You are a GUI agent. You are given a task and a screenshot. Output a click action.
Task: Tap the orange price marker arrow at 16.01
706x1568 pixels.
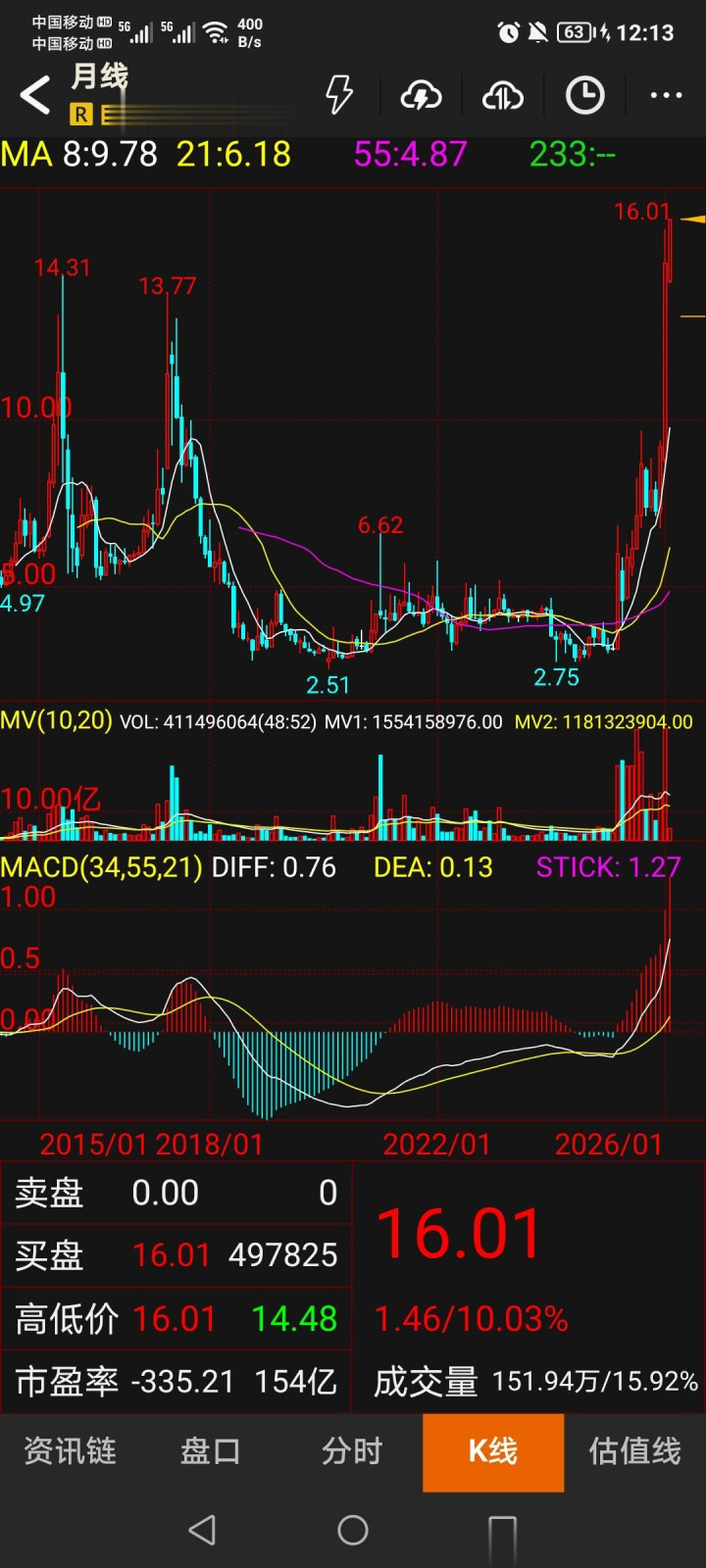pyautogui.click(x=692, y=219)
